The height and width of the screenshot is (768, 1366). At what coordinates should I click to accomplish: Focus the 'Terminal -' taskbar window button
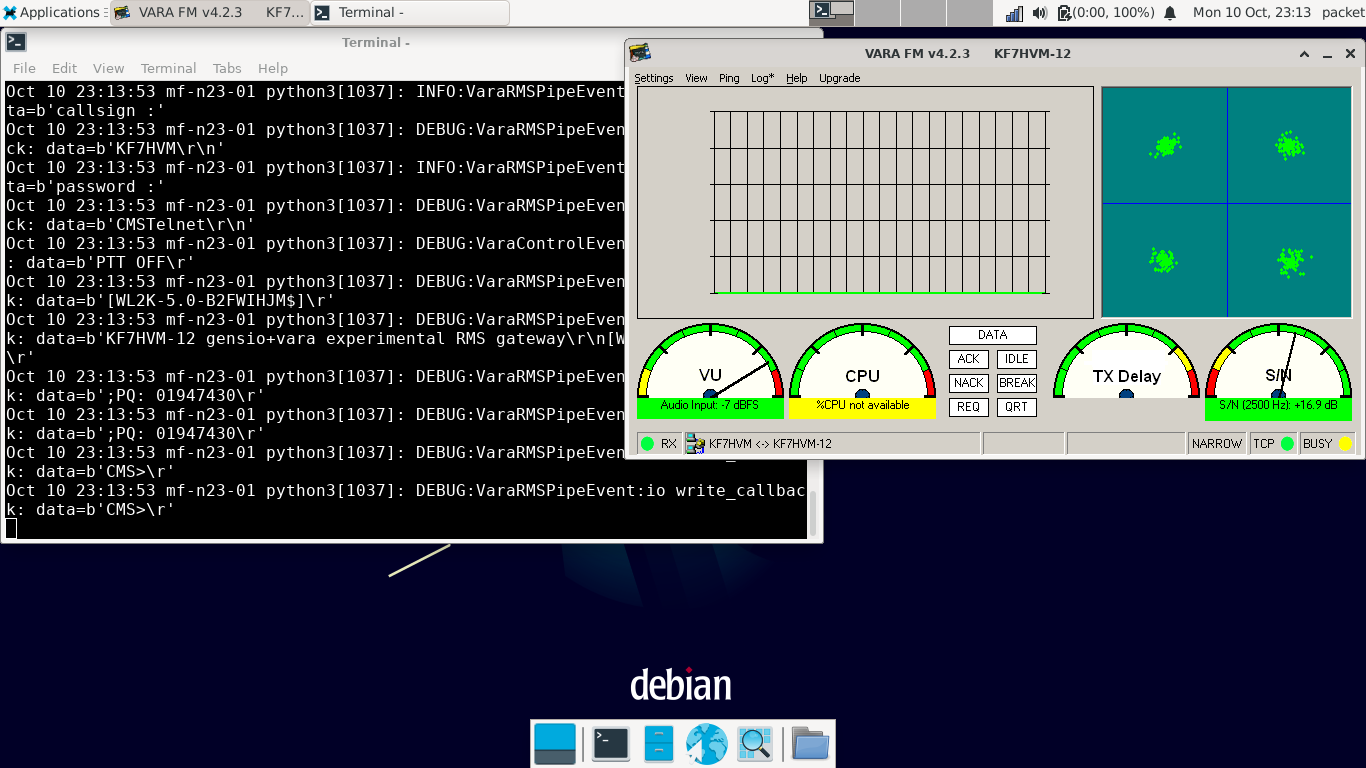click(x=410, y=13)
